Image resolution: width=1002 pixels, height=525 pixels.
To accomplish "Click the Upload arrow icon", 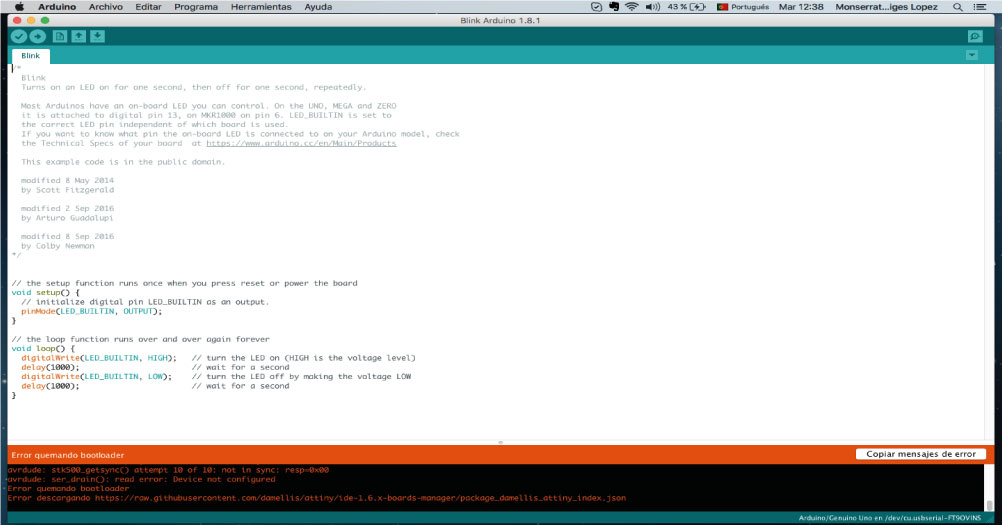I will [38, 36].
